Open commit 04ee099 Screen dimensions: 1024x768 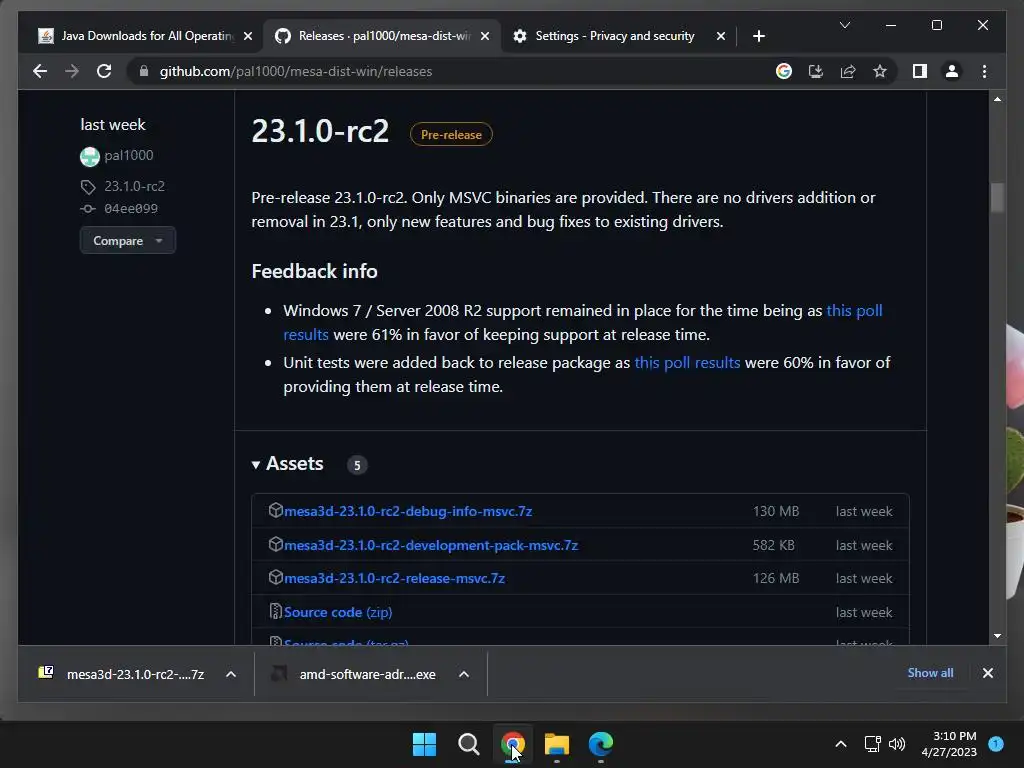(x=131, y=208)
